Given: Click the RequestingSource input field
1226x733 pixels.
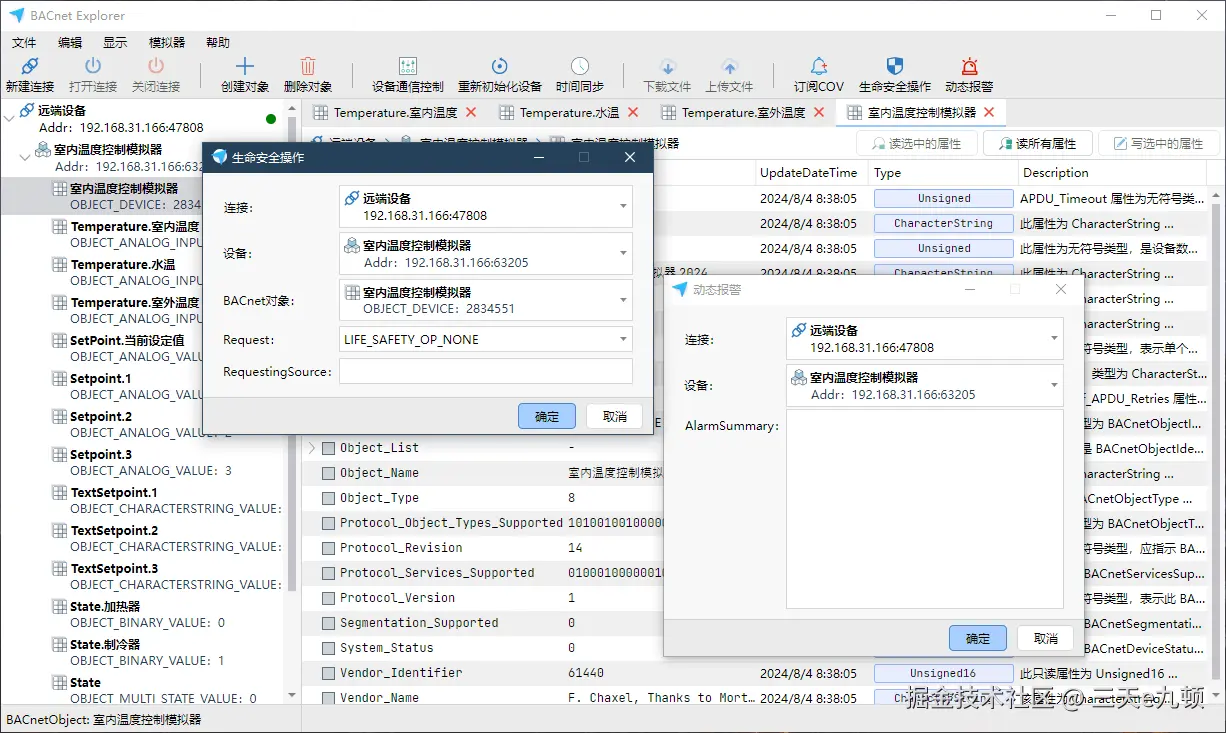Looking at the screenshot, I should tap(486, 372).
